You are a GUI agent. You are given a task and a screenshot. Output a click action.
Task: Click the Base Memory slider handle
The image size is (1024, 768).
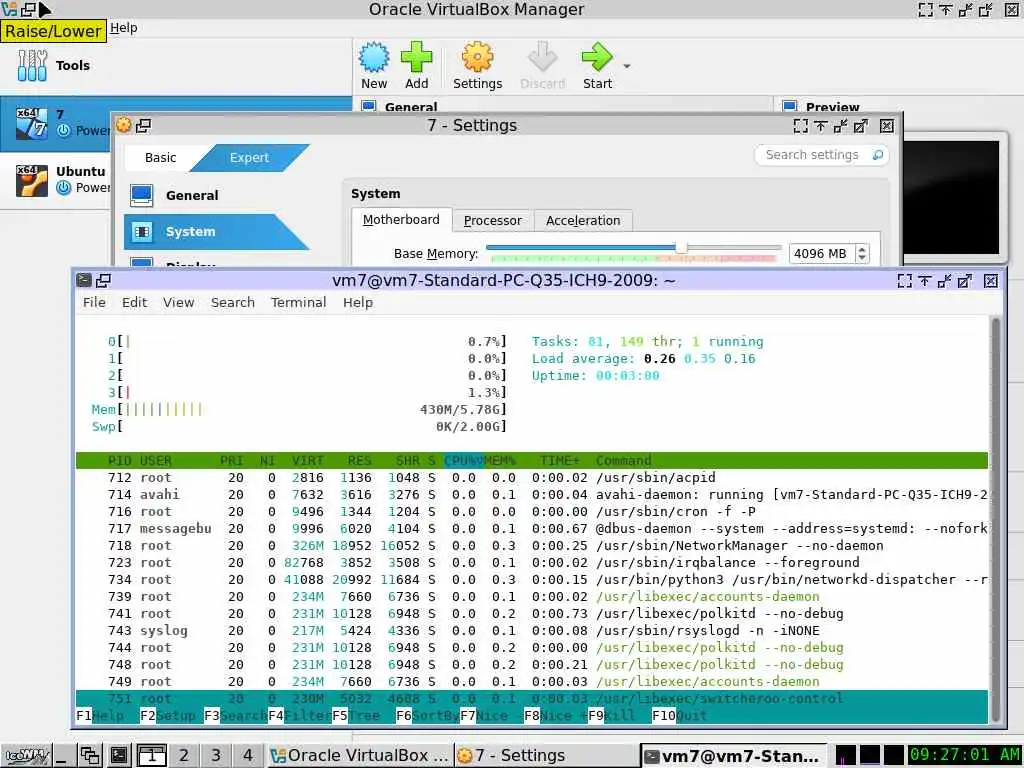point(681,247)
